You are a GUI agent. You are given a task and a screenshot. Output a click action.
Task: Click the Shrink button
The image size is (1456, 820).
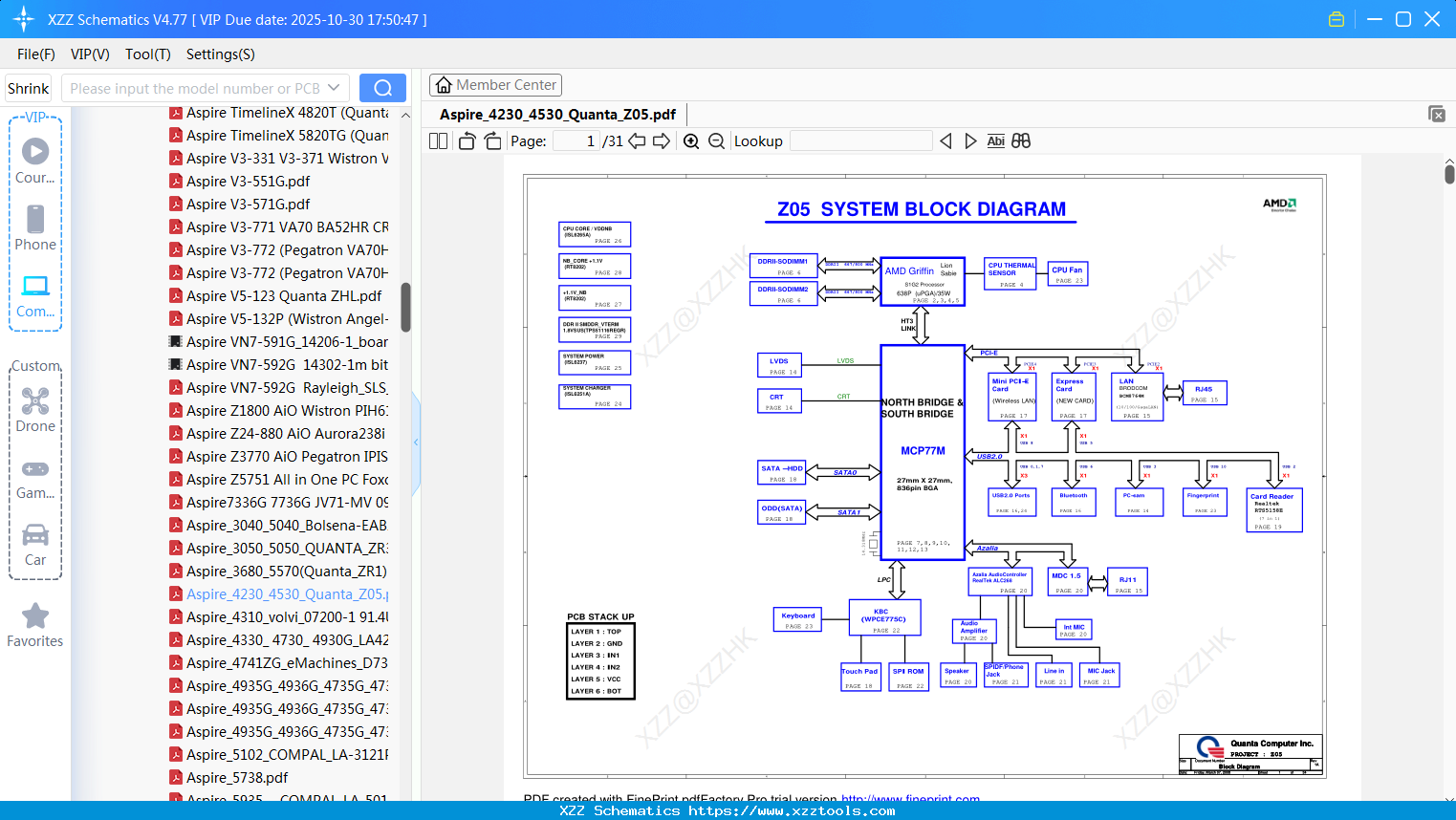(x=28, y=88)
